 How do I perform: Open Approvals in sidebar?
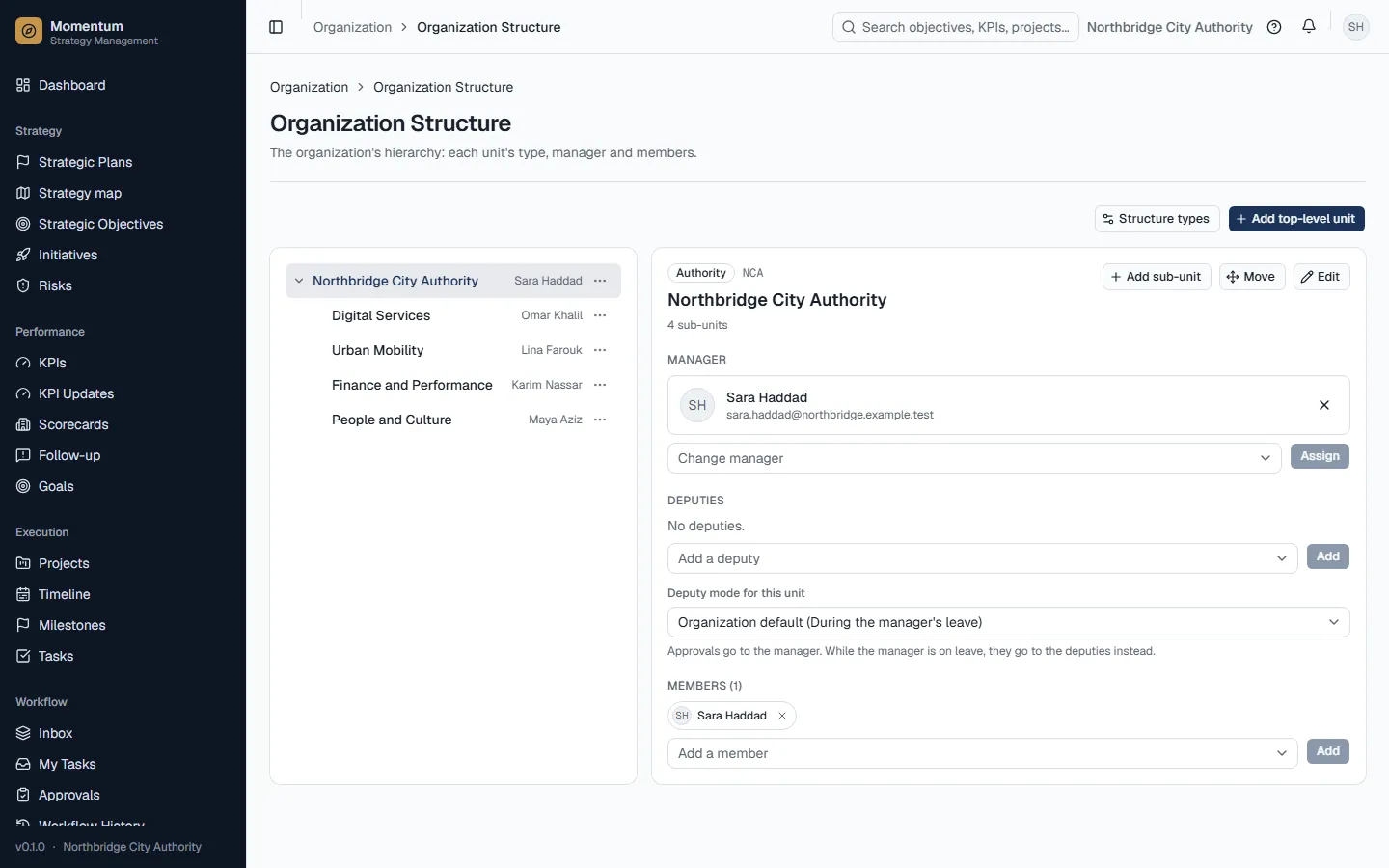(123, 795)
